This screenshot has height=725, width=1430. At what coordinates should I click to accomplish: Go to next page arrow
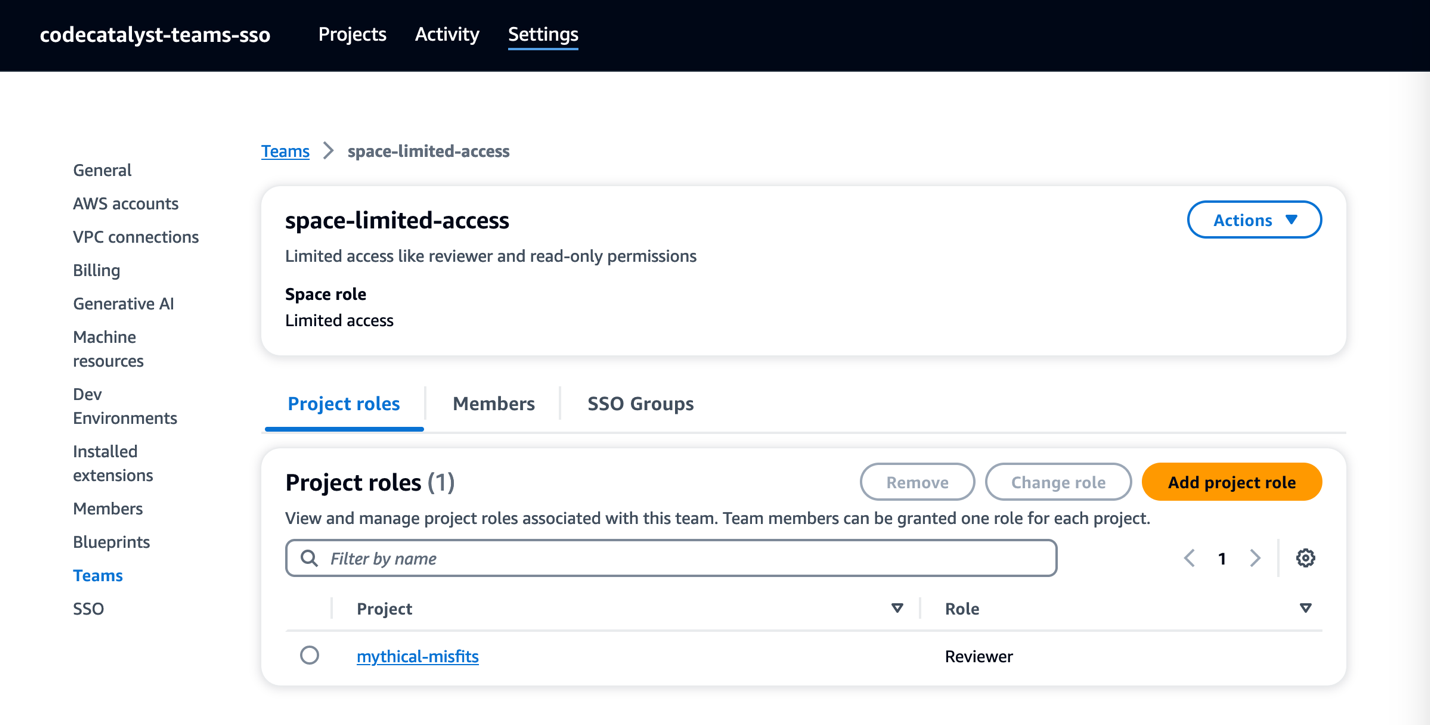1255,558
